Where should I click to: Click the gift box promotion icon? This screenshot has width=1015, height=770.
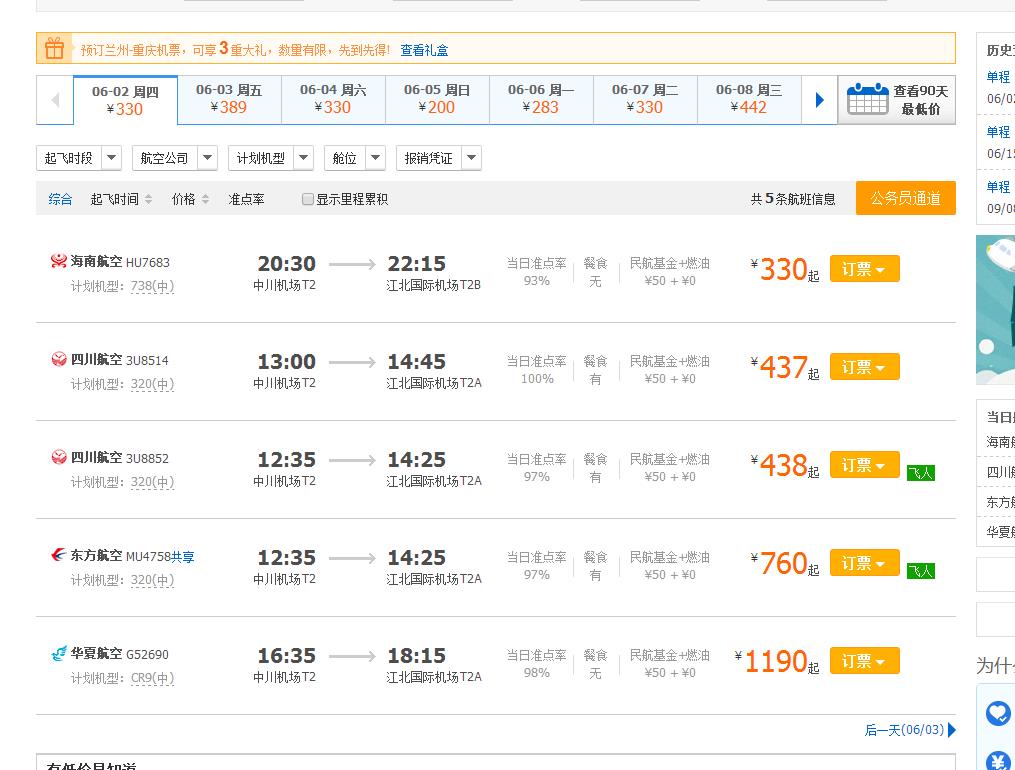coord(55,49)
